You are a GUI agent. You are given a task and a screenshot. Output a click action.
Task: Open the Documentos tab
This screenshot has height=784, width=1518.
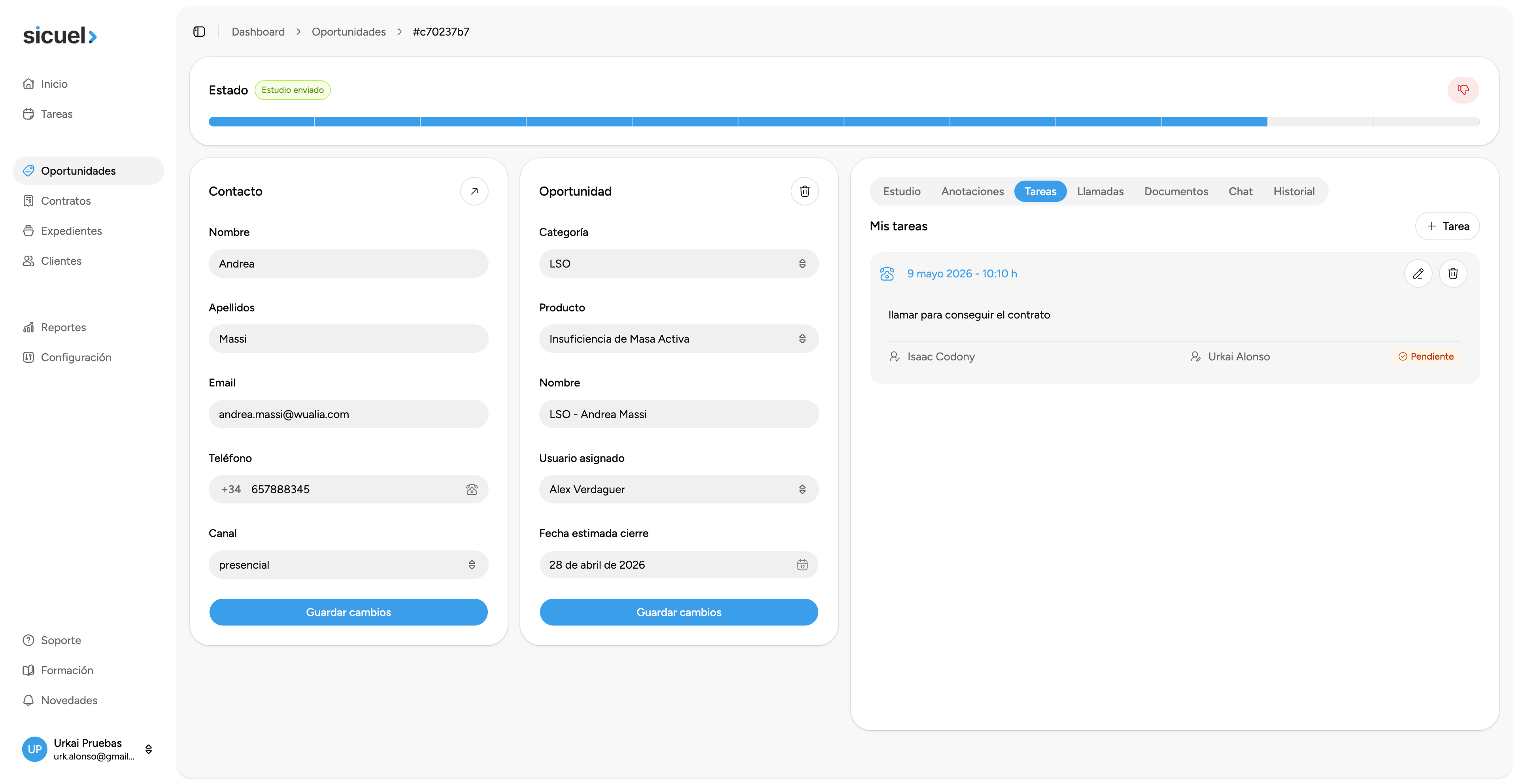tap(1176, 191)
